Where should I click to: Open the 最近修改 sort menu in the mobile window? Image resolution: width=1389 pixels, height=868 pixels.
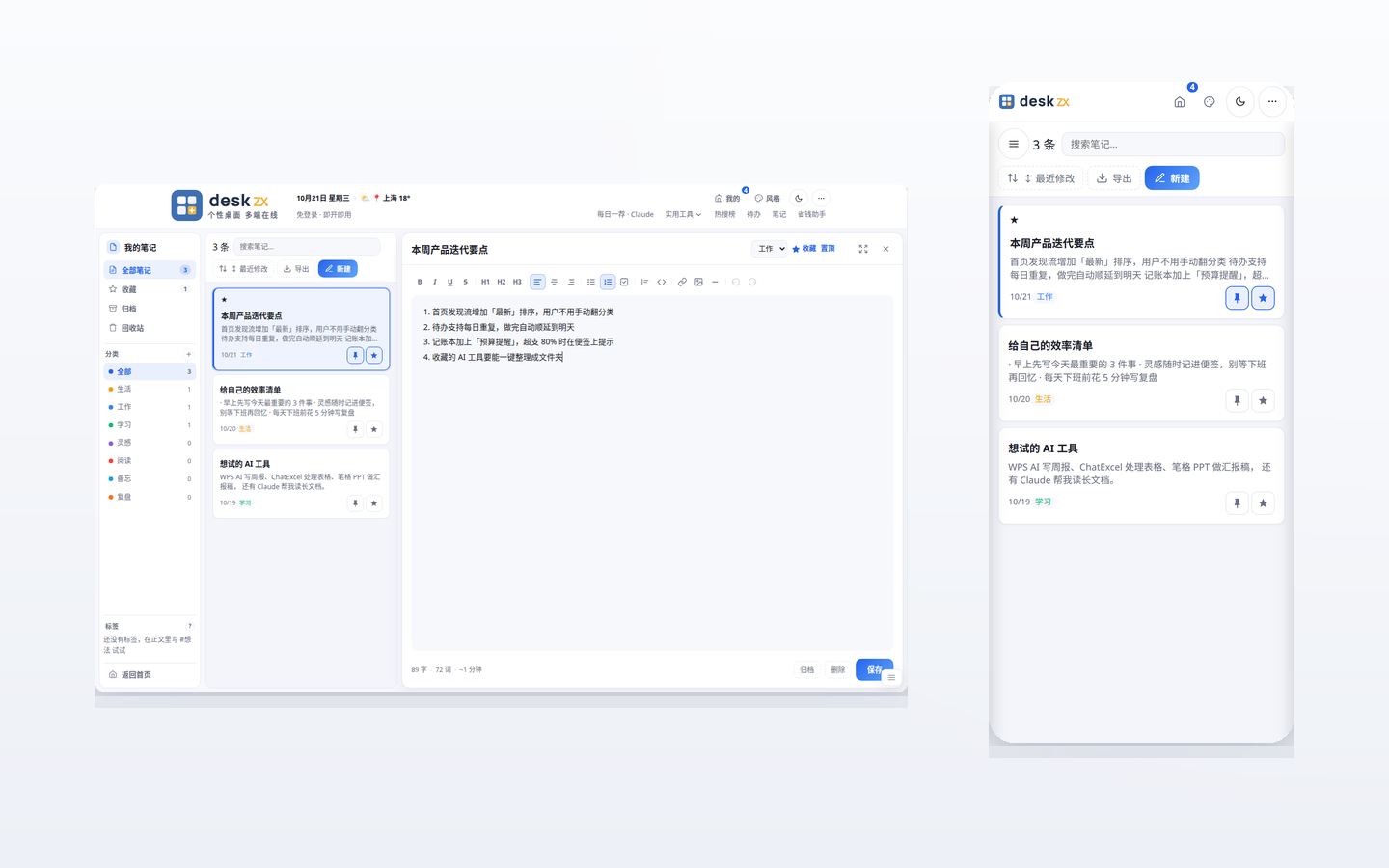tap(1041, 178)
